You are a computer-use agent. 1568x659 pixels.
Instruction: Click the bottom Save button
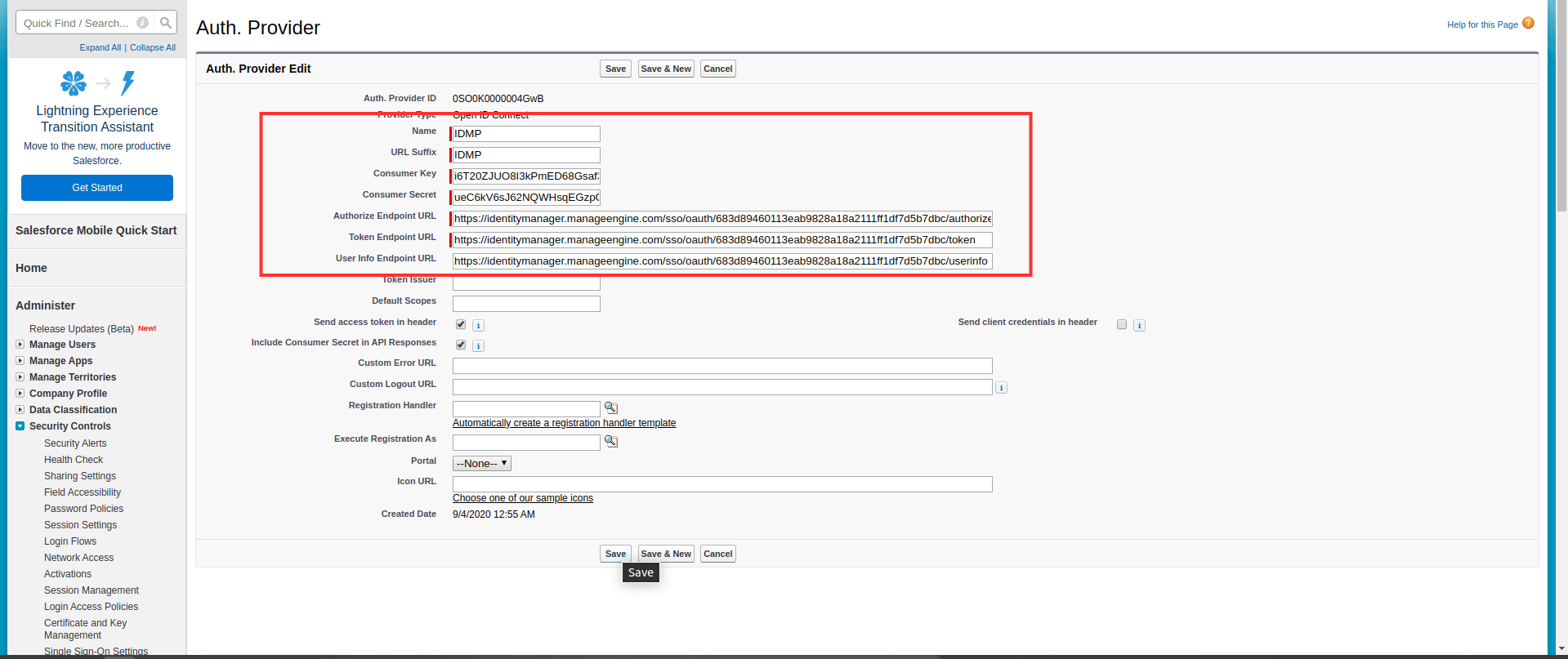pyautogui.click(x=615, y=554)
